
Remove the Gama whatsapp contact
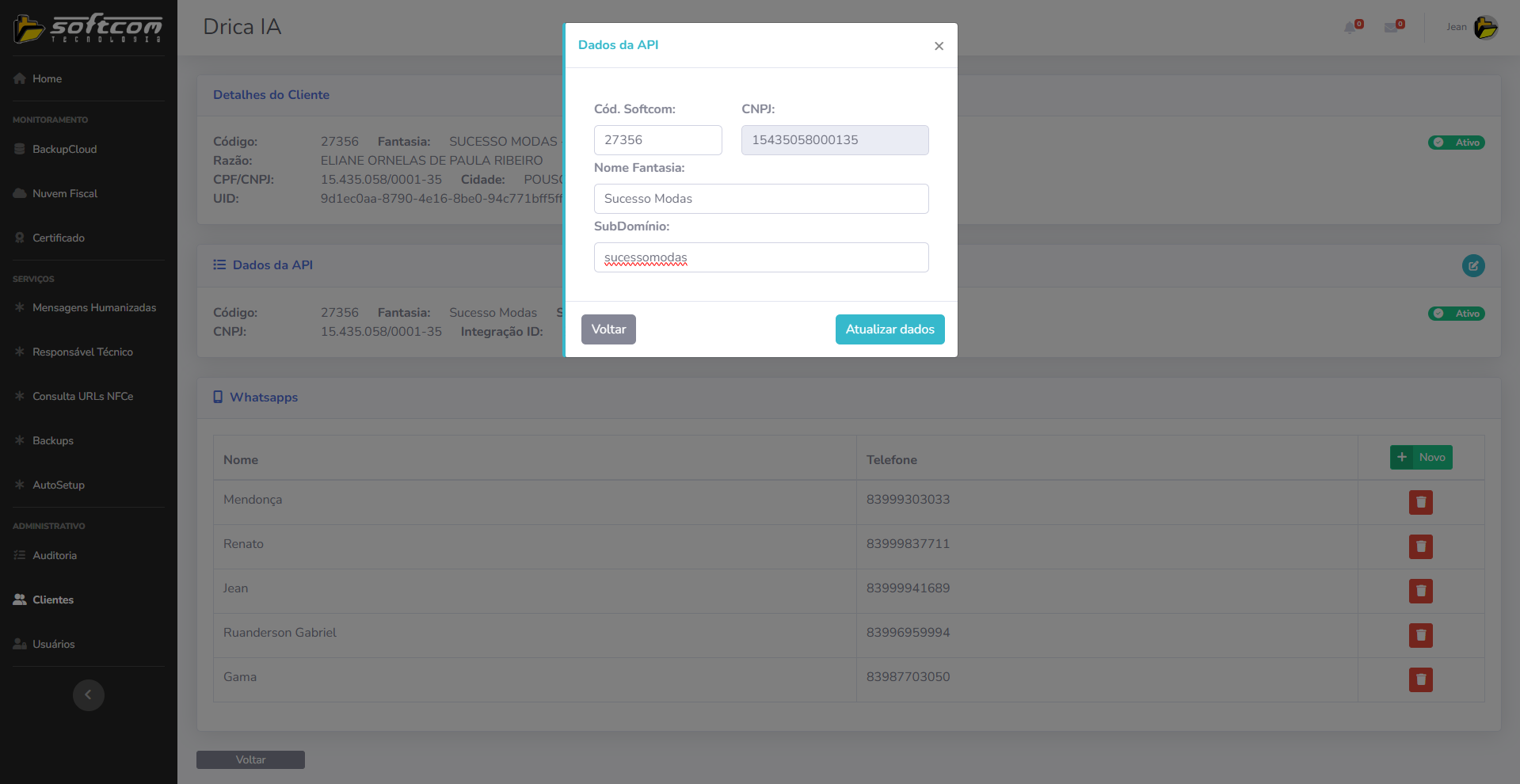[1420, 679]
